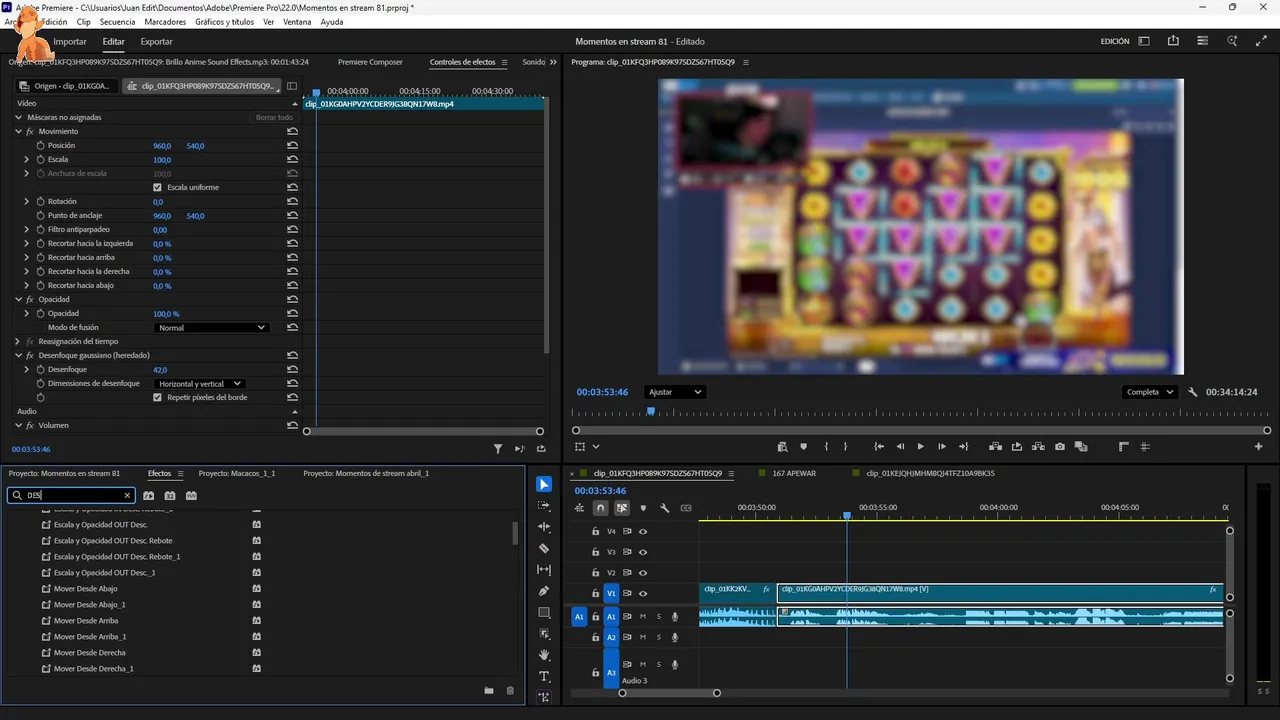
Task: Click EDICIÓN workspace label
Action: tap(1115, 42)
